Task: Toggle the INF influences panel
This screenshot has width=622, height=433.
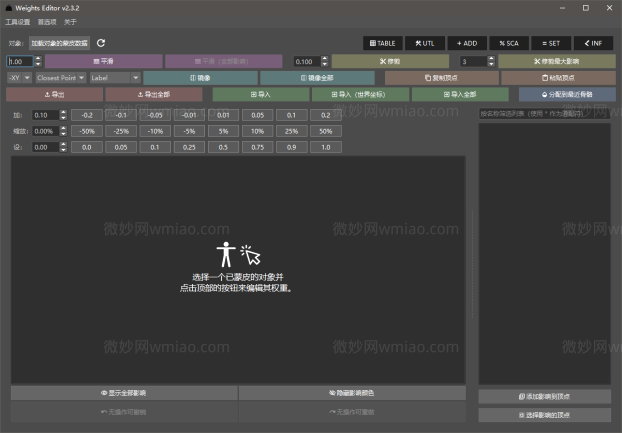Action: point(593,43)
